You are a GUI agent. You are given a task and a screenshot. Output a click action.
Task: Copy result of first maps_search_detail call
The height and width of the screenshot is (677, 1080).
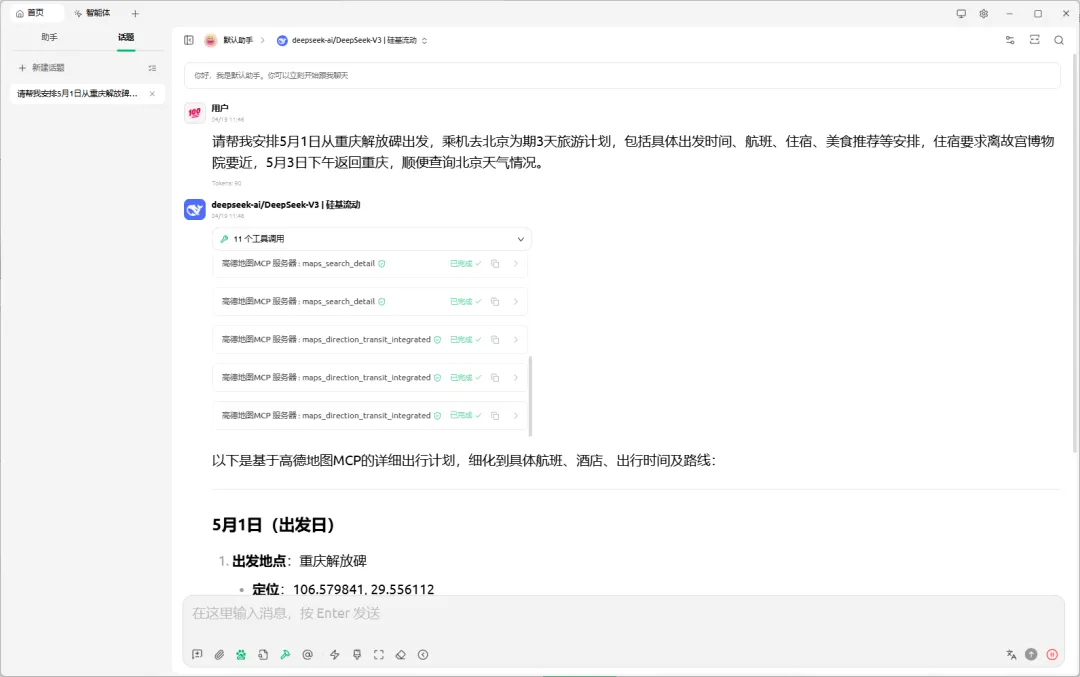pyautogui.click(x=495, y=264)
